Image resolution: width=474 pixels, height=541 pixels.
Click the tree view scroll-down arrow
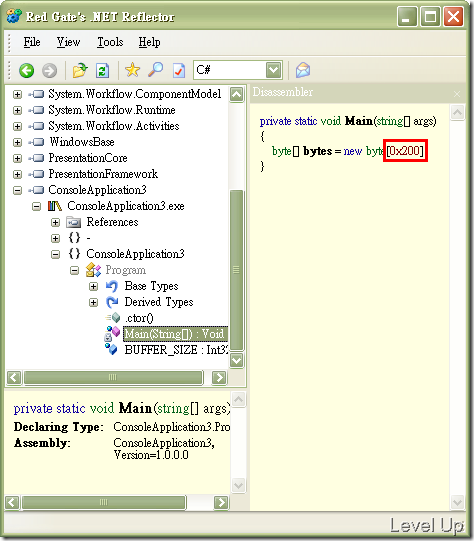pos(237,361)
